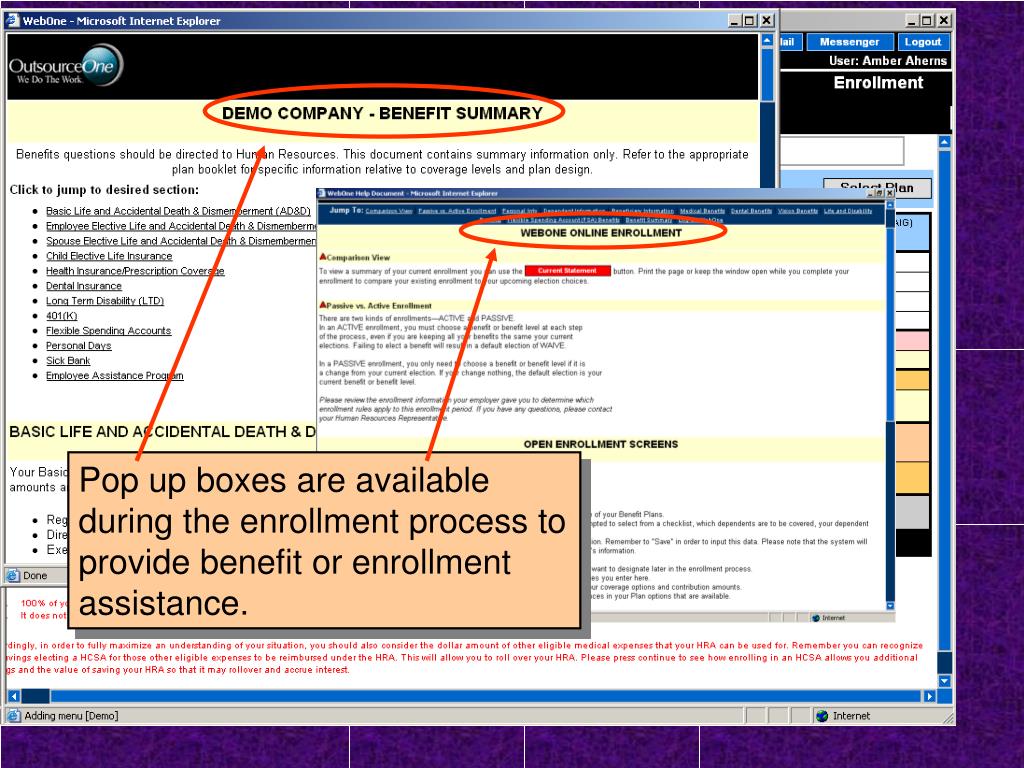Open Employee Assistance Program link

[115, 376]
